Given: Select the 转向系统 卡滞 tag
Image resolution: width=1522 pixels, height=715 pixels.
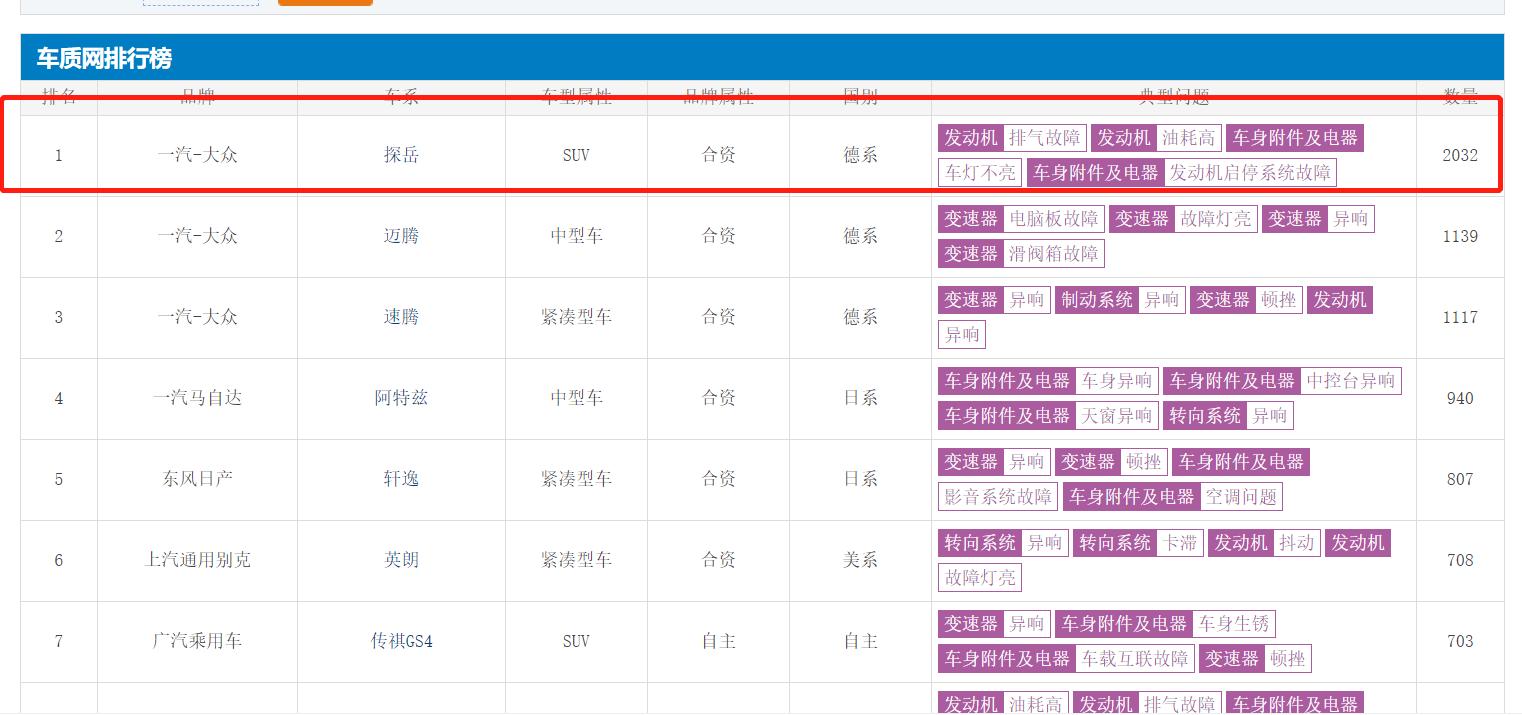Looking at the screenshot, I should 1138,543.
